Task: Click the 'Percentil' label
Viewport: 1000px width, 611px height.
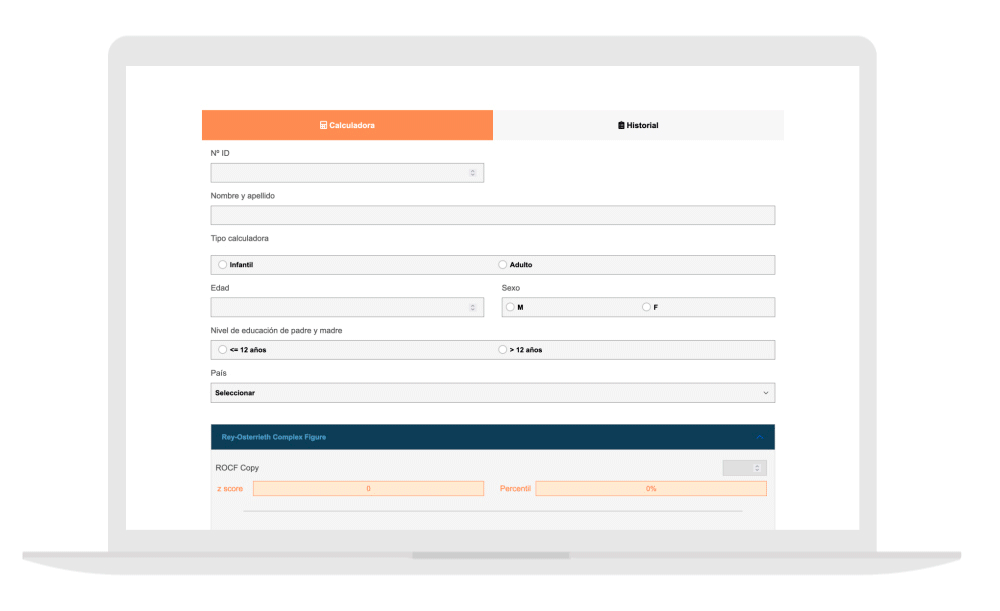Action: point(515,489)
